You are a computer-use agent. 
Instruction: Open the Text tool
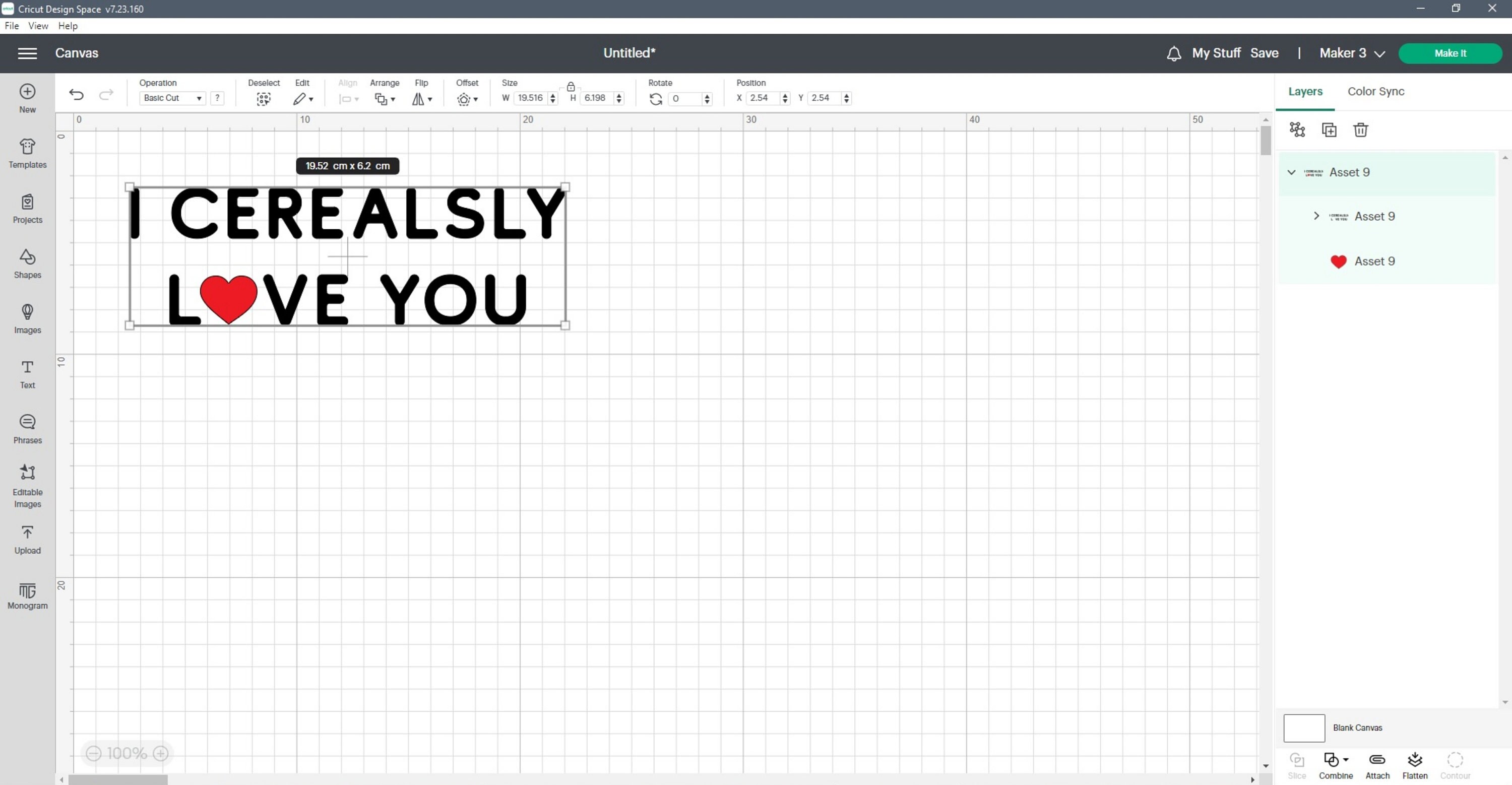(27, 374)
